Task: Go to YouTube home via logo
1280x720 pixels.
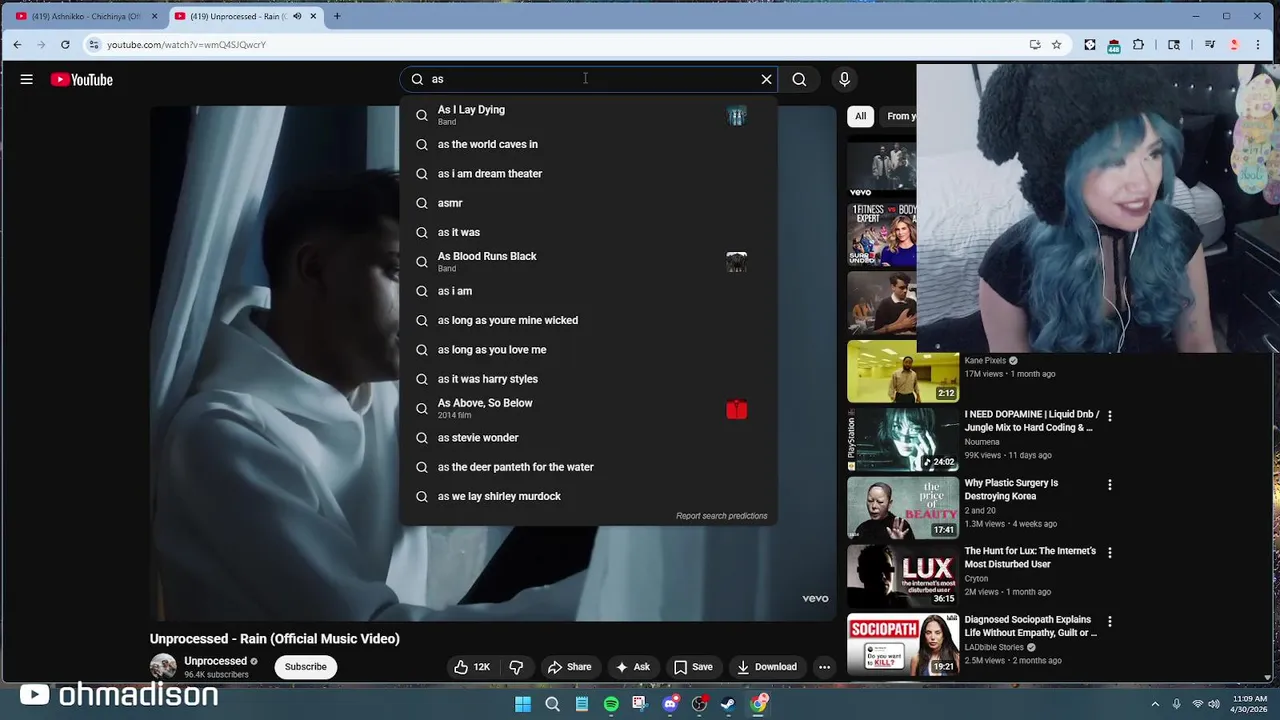Action: (82, 80)
